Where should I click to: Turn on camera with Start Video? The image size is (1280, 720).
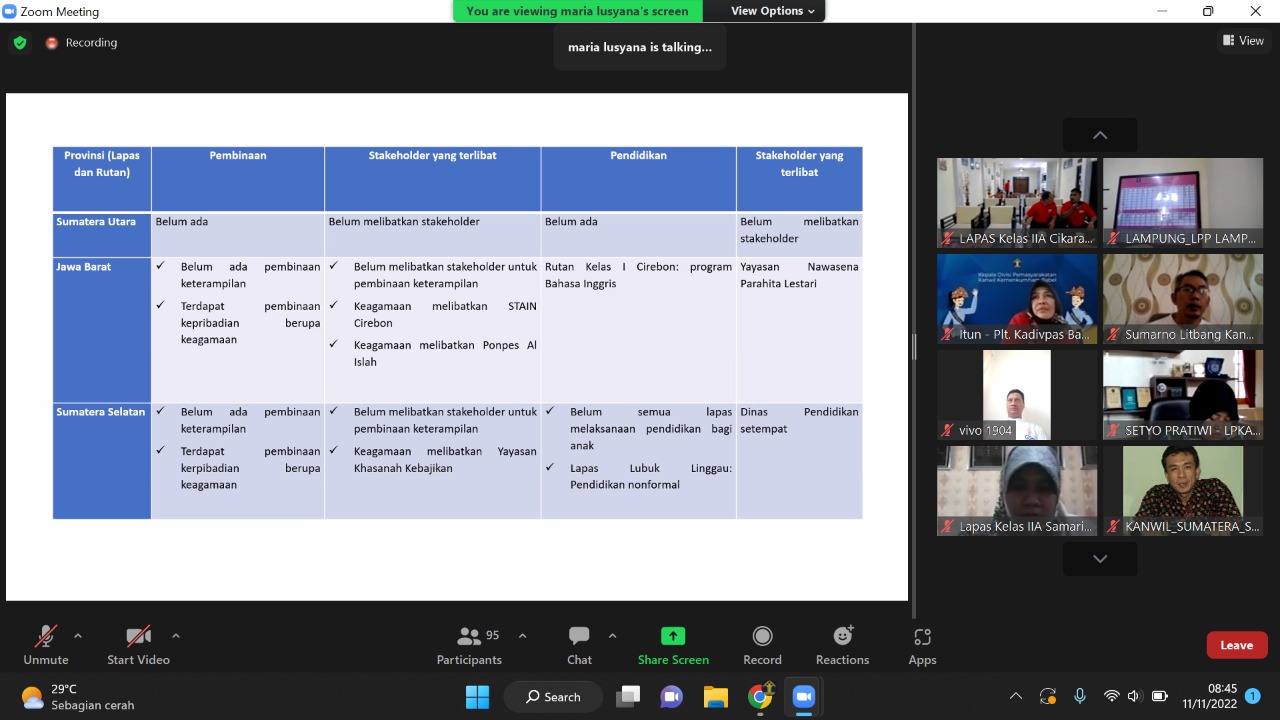tap(138, 645)
